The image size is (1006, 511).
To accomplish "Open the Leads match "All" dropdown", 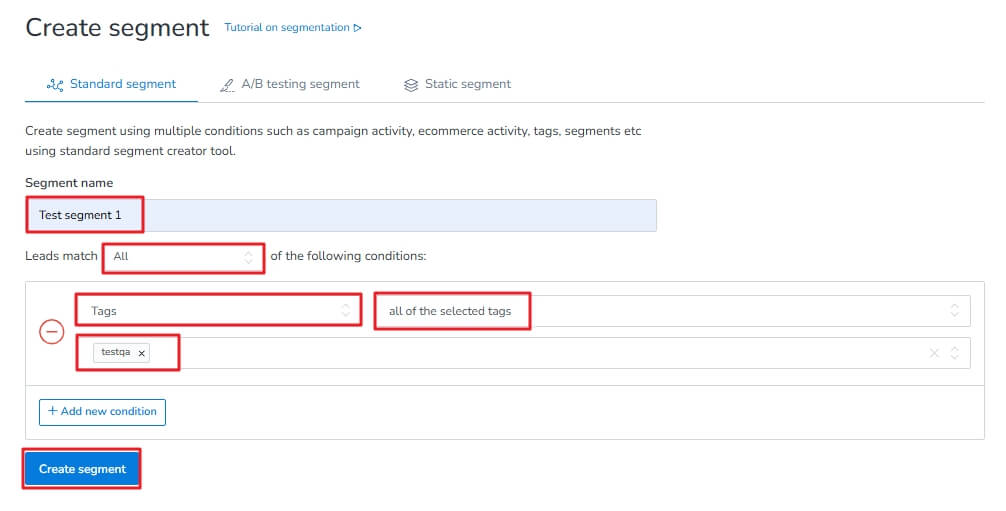I will [184, 257].
